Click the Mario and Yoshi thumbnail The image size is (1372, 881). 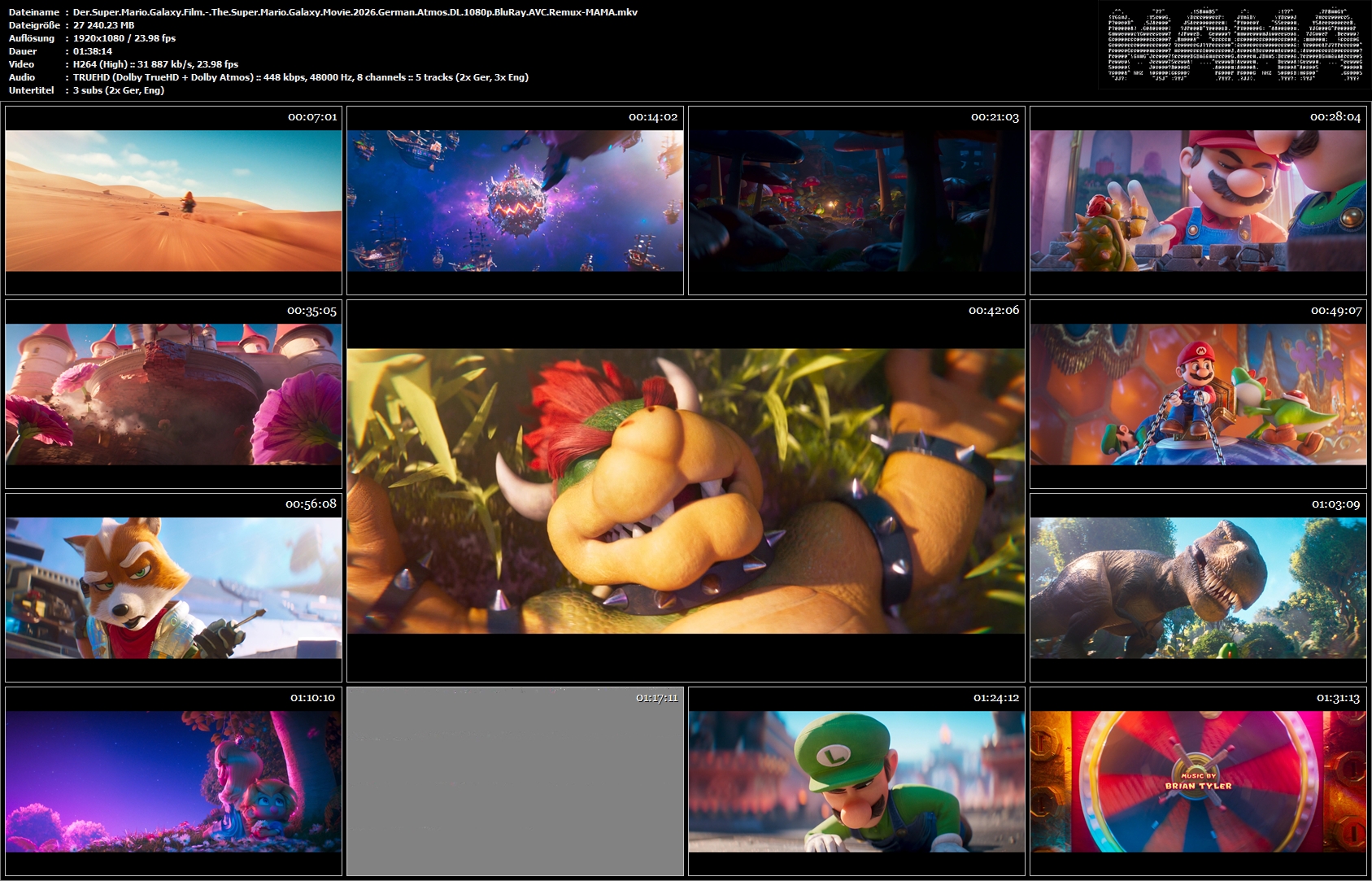tap(1198, 394)
